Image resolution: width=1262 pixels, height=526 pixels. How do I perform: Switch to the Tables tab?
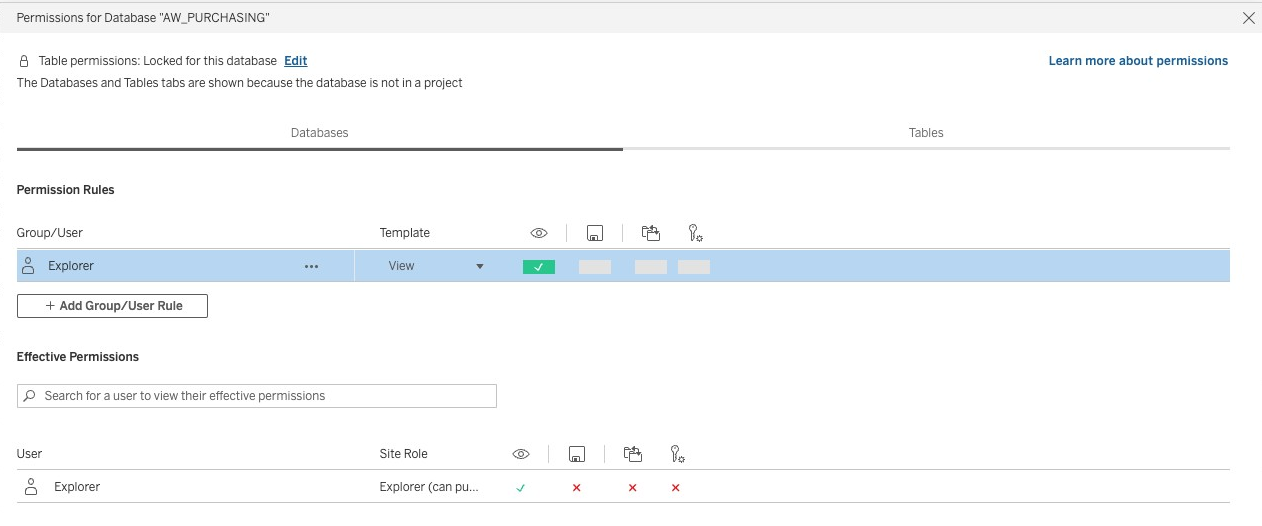(926, 133)
